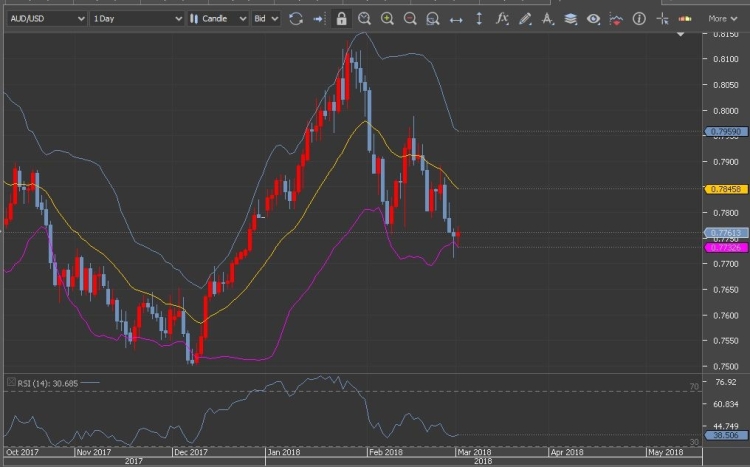This screenshot has height=467, width=750.
Task: Click the horizontal autoscale arrows icon
Action: coord(456,18)
